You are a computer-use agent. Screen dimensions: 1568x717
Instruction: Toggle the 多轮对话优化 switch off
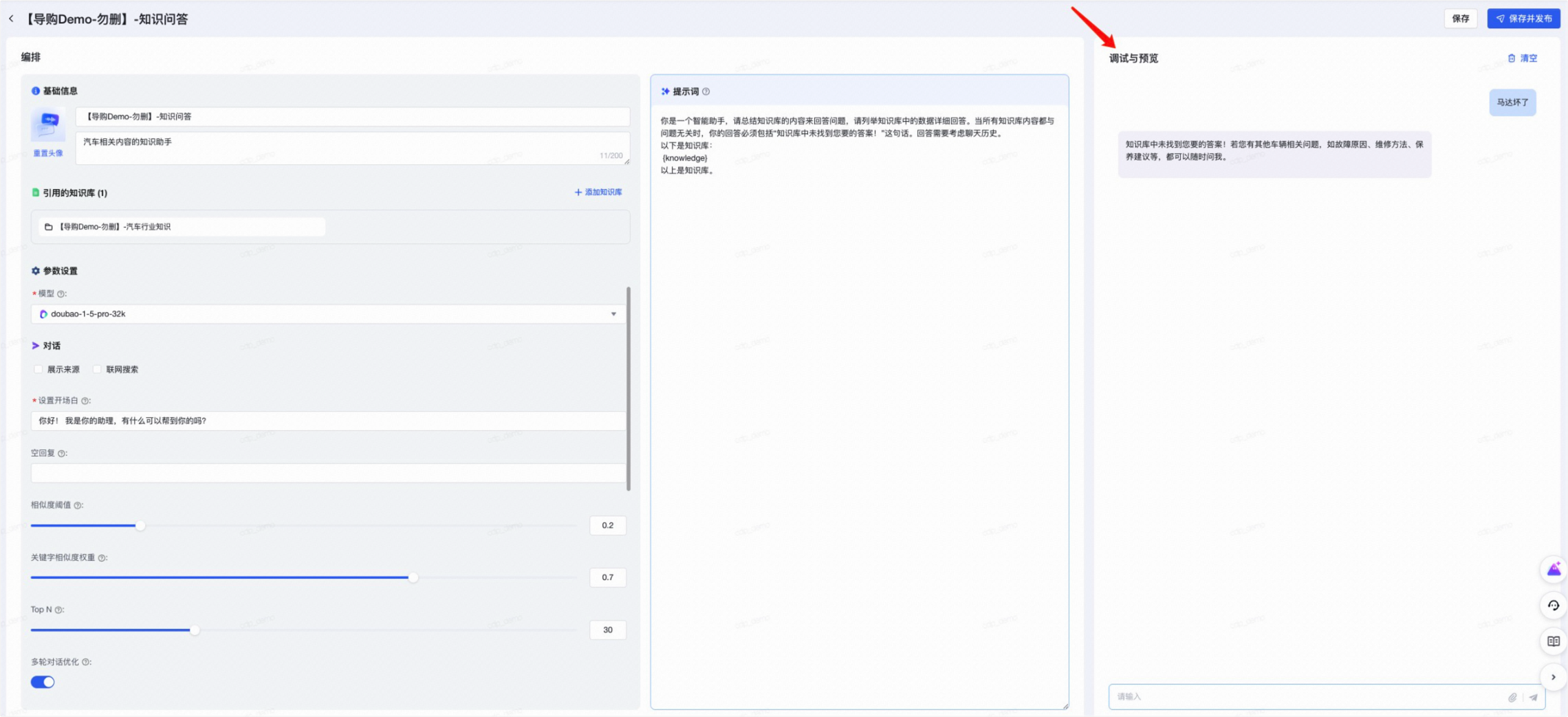(43, 682)
